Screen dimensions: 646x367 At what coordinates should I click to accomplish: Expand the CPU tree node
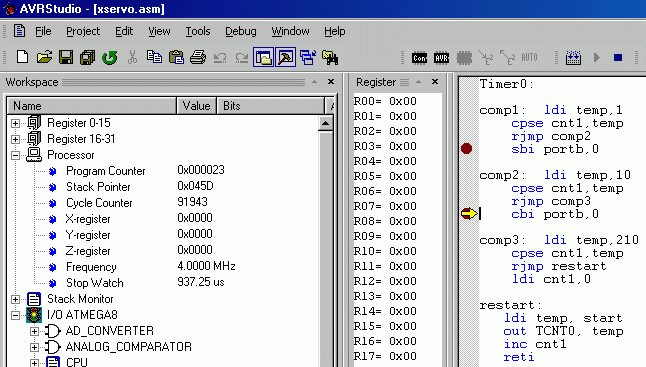pyautogui.click(x=35, y=363)
